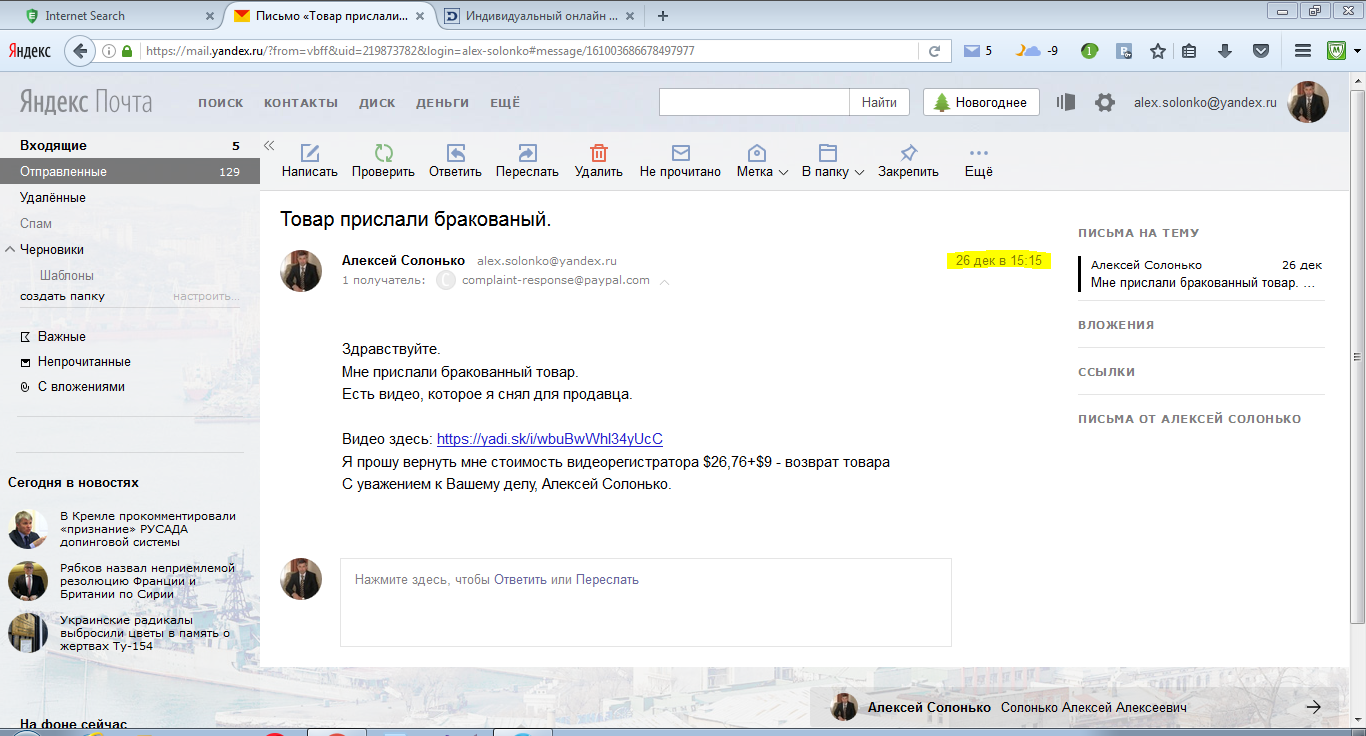The height and width of the screenshot is (736, 1366).
Task: Expand ПИСЬМА ОТ АЛЕКСЕЙ СОЛОНЬКО section
Action: (x=1189, y=419)
